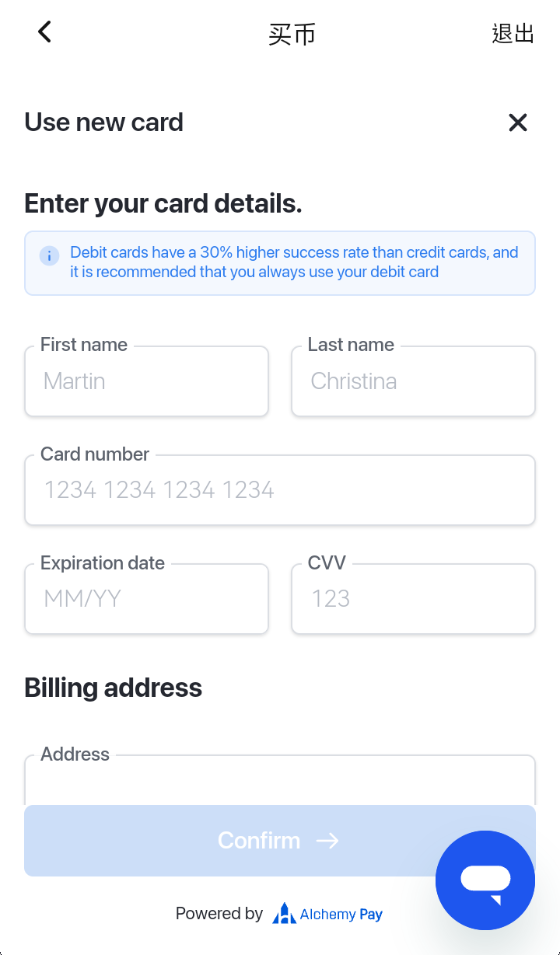Open the Alchemy Pay text link
This screenshot has height=955, width=560.
tap(341, 914)
